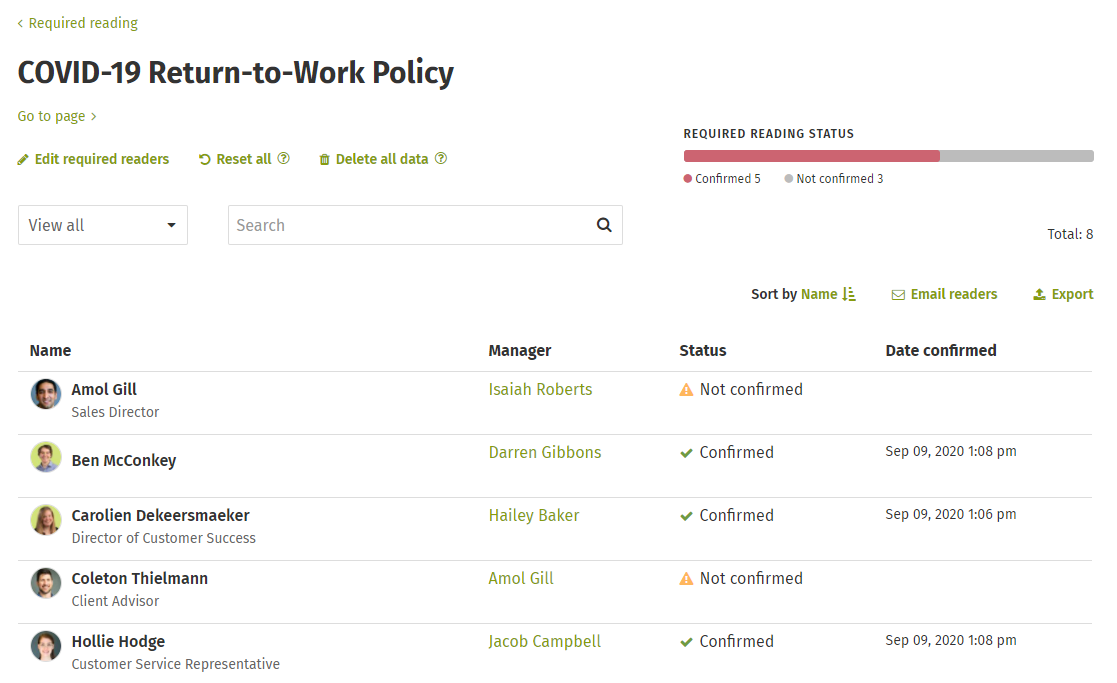Screen dimensions: 1117x683
Task: Focus the Search input field
Action: pos(410,225)
